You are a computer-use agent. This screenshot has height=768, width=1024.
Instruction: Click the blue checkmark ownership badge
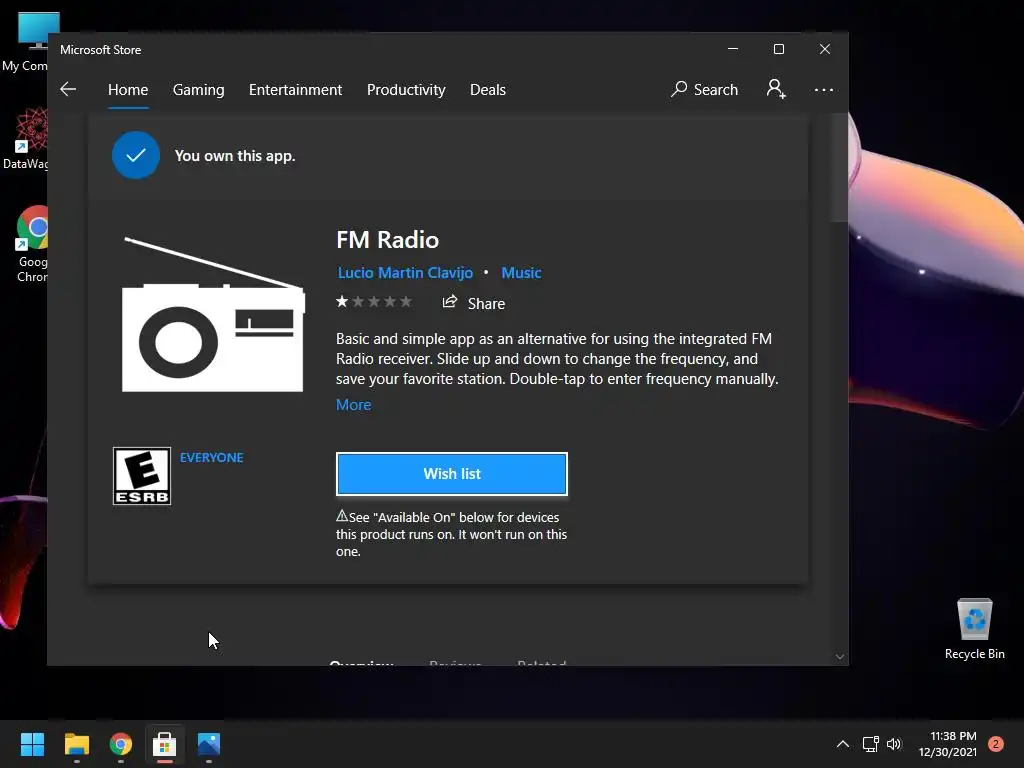point(136,155)
